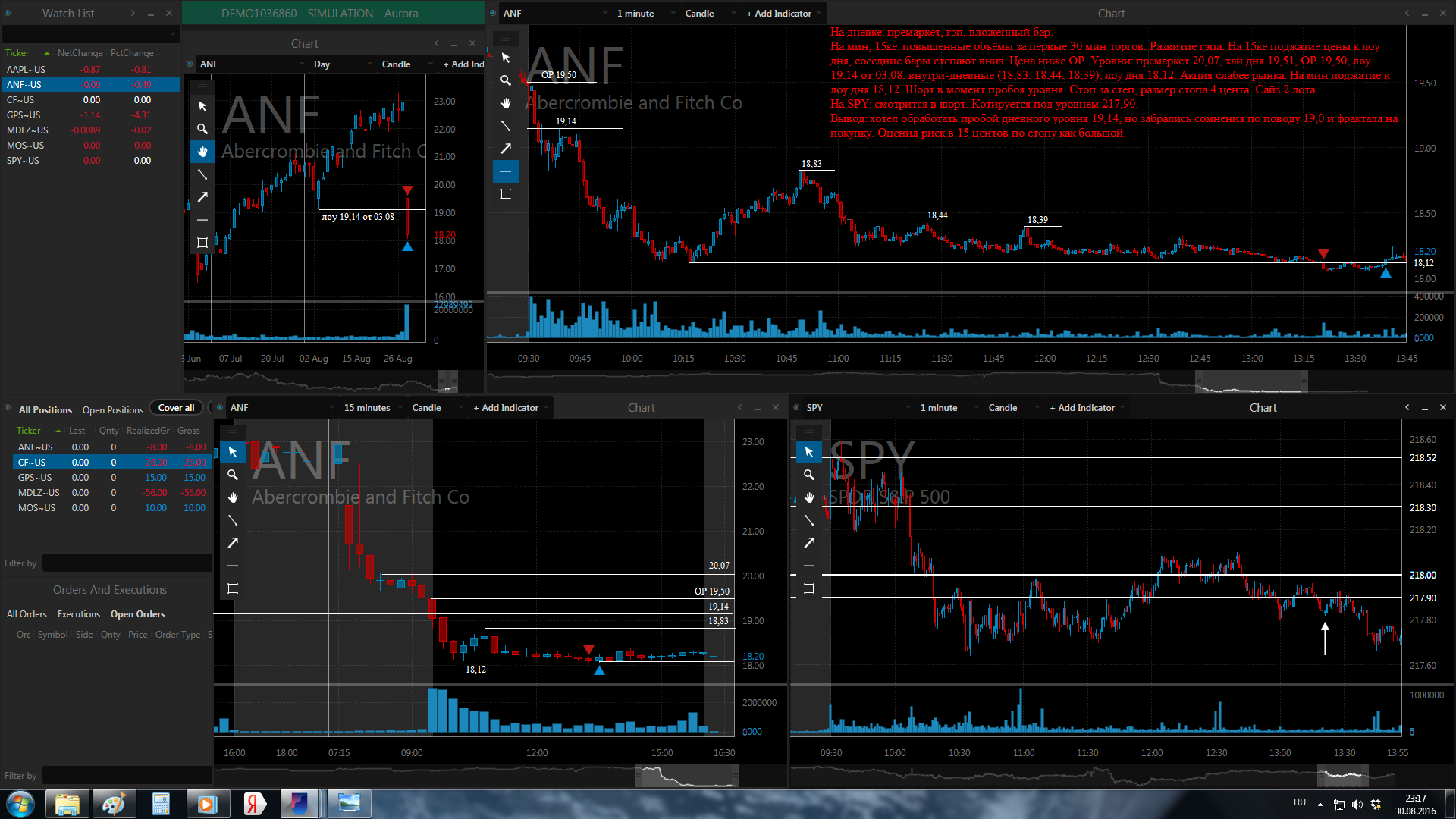Open the 1 minute timeframe dropdown in SPY chart

pyautogui.click(x=949, y=408)
